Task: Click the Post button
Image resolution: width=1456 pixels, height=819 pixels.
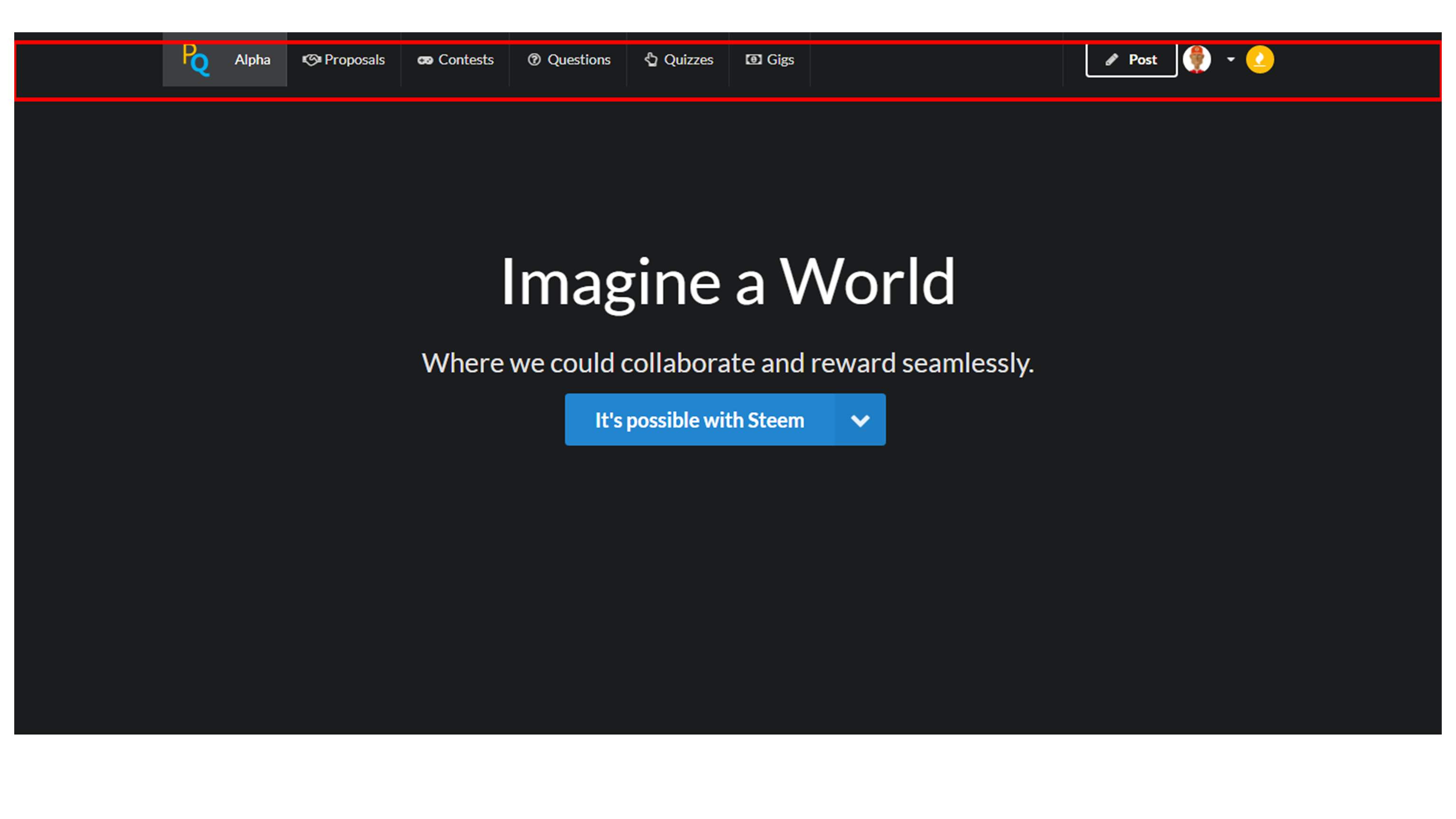Action: coord(1131,59)
